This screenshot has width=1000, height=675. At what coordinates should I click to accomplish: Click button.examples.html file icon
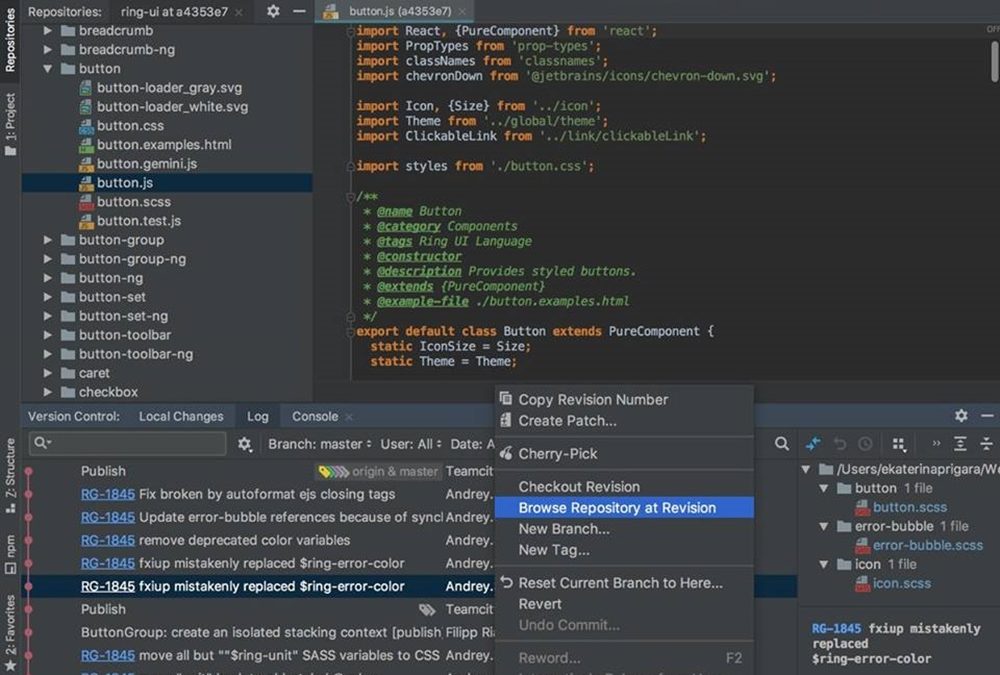[x=86, y=145]
